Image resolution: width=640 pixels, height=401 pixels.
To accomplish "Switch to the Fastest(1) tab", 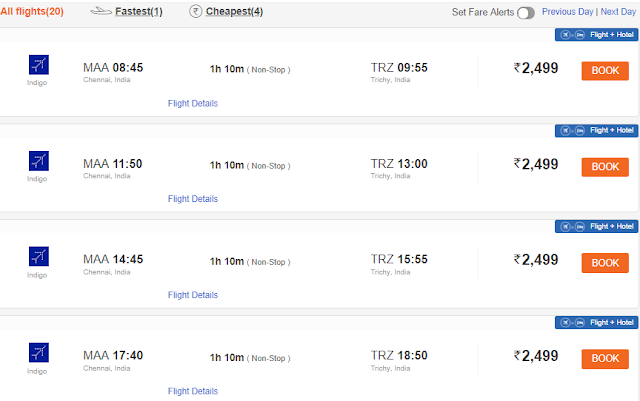I will (x=139, y=11).
